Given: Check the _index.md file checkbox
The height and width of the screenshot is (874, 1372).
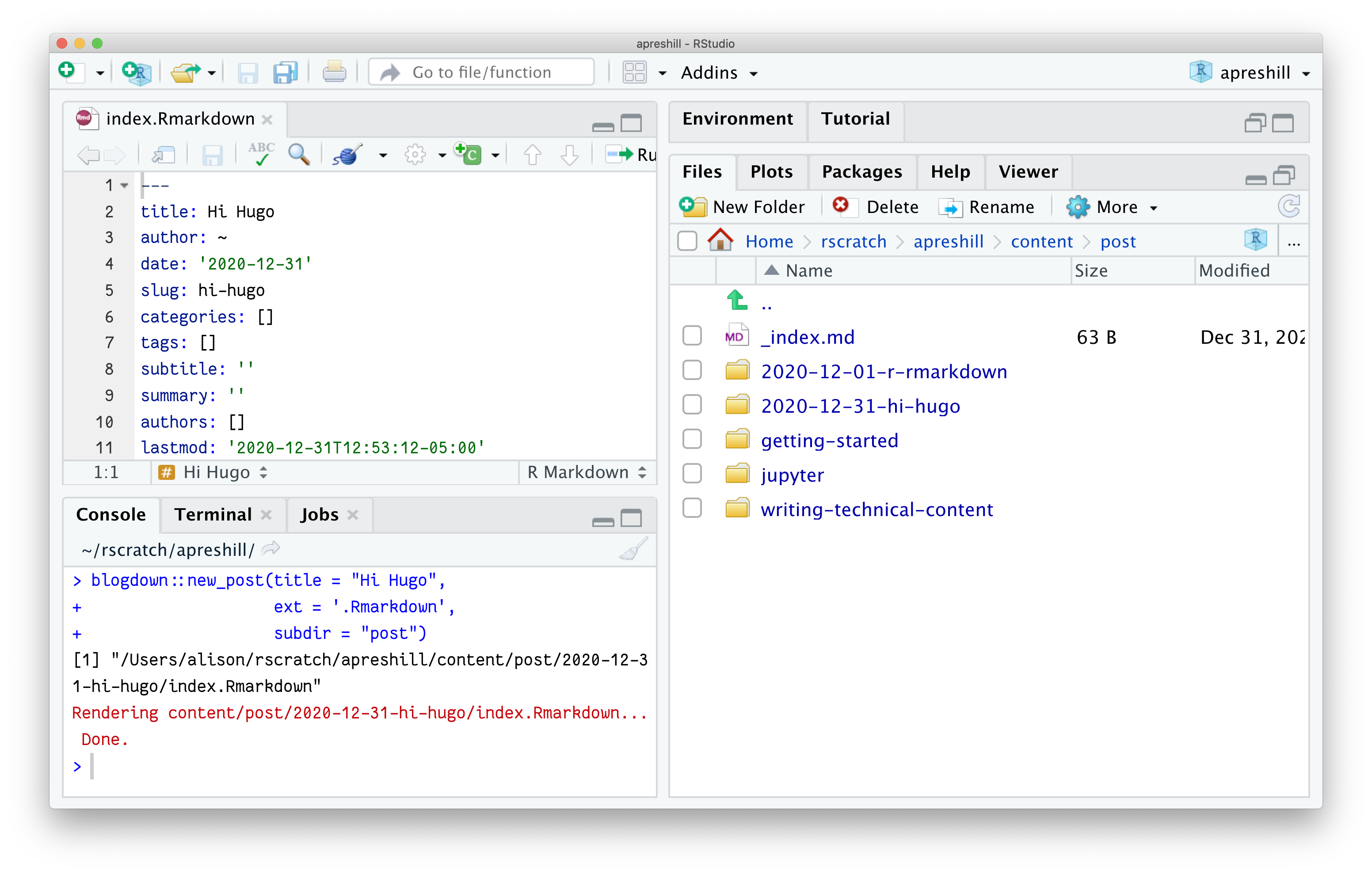Looking at the screenshot, I should [x=692, y=336].
